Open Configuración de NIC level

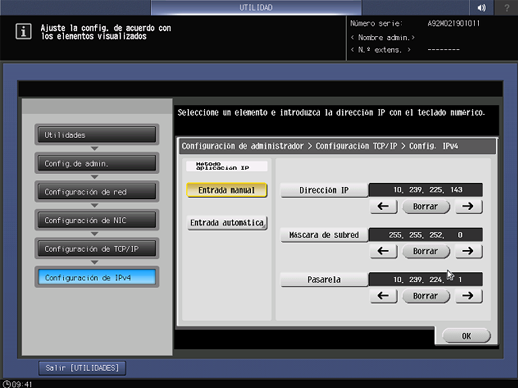97,220
